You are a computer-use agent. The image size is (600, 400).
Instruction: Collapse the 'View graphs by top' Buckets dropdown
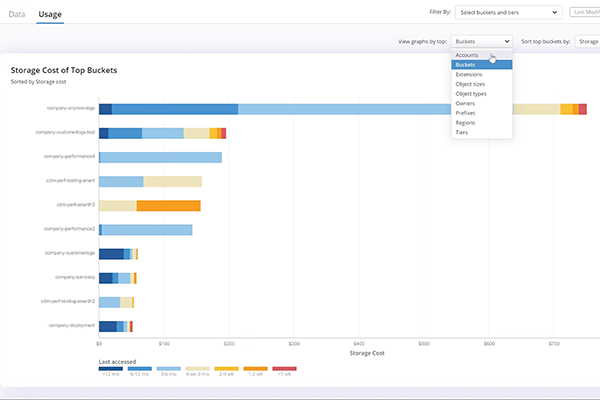482,42
